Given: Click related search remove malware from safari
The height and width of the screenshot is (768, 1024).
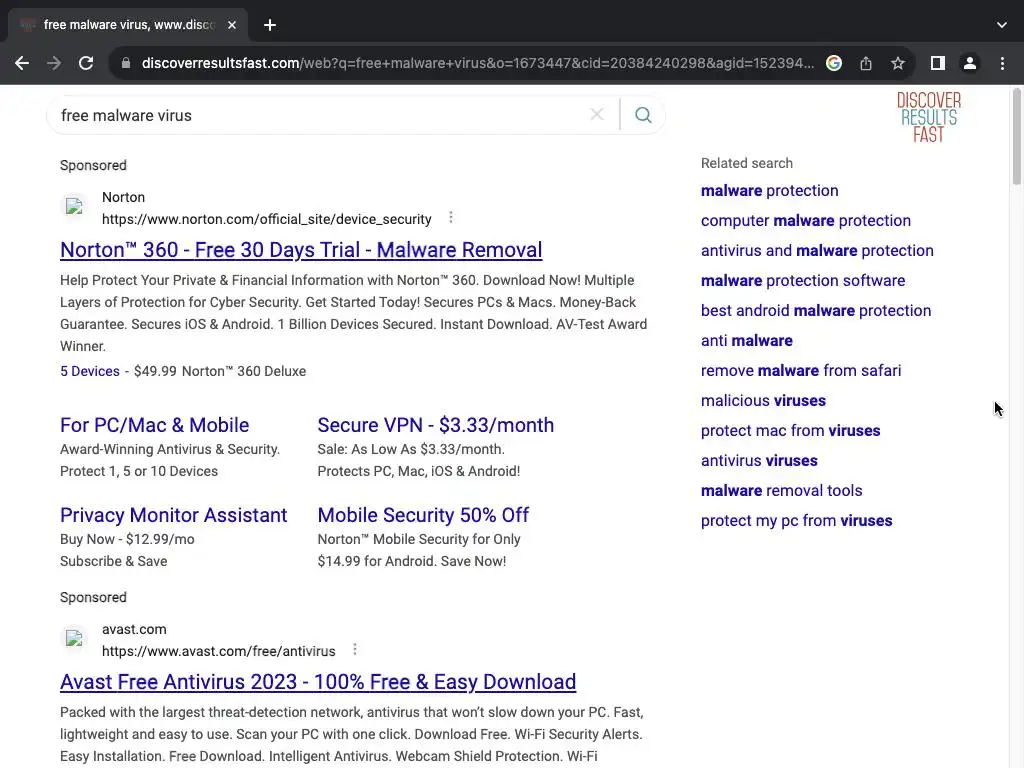Looking at the screenshot, I should tap(801, 371).
